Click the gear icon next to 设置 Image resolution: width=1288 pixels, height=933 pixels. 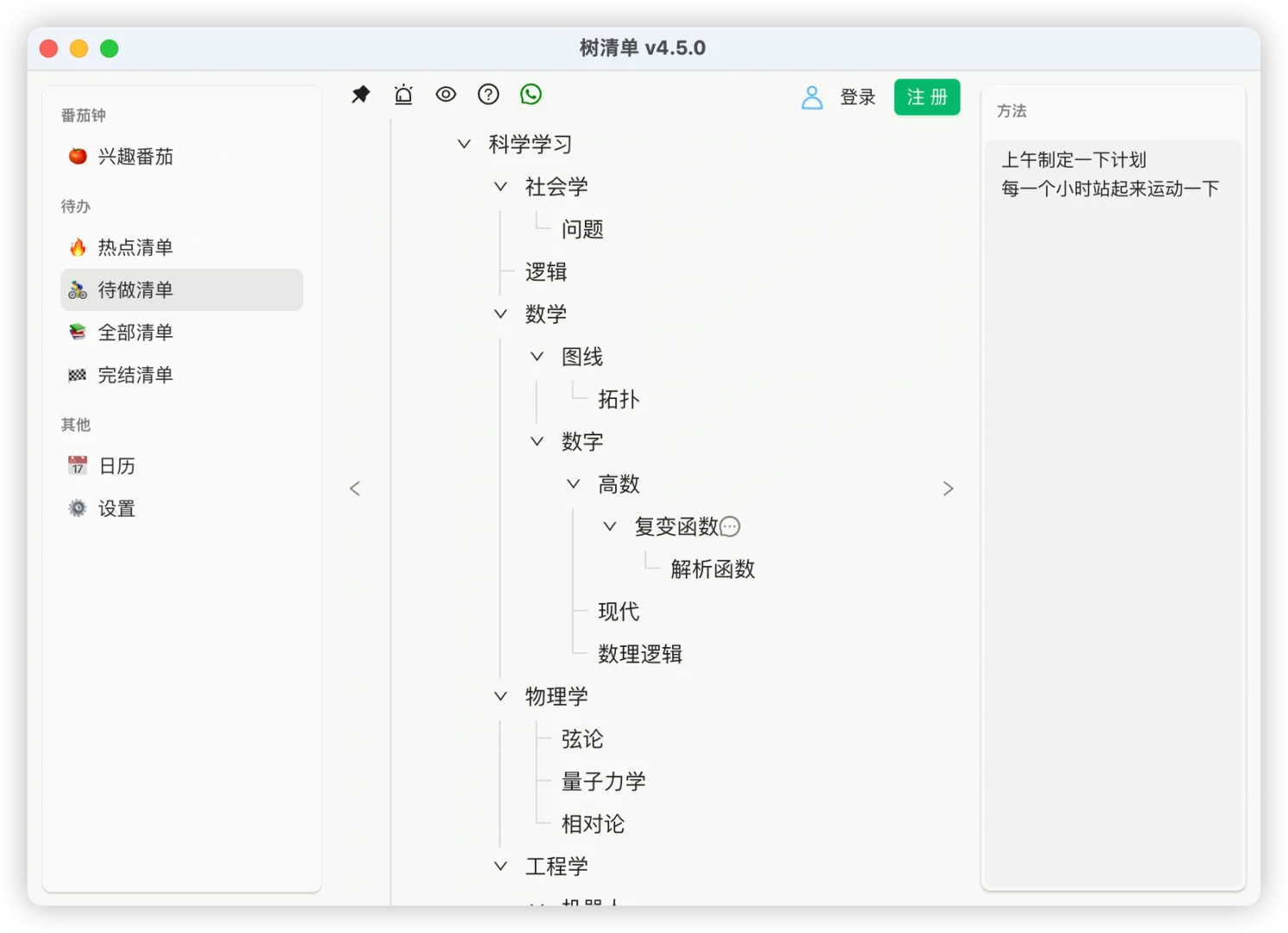pyautogui.click(x=77, y=508)
